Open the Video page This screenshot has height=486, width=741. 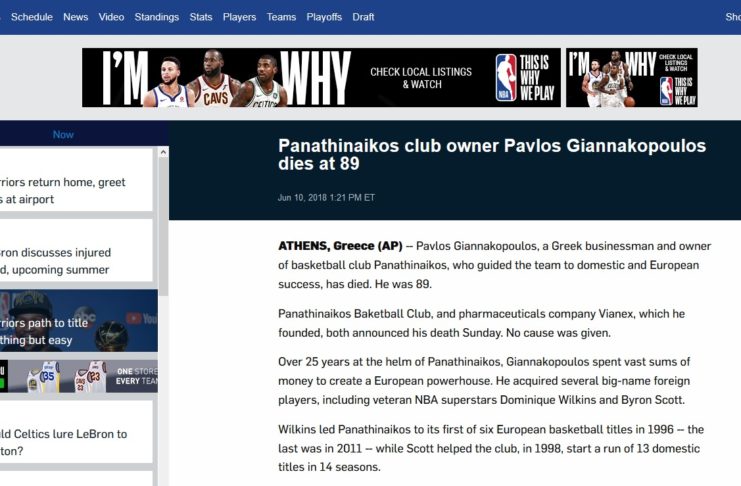[112, 17]
